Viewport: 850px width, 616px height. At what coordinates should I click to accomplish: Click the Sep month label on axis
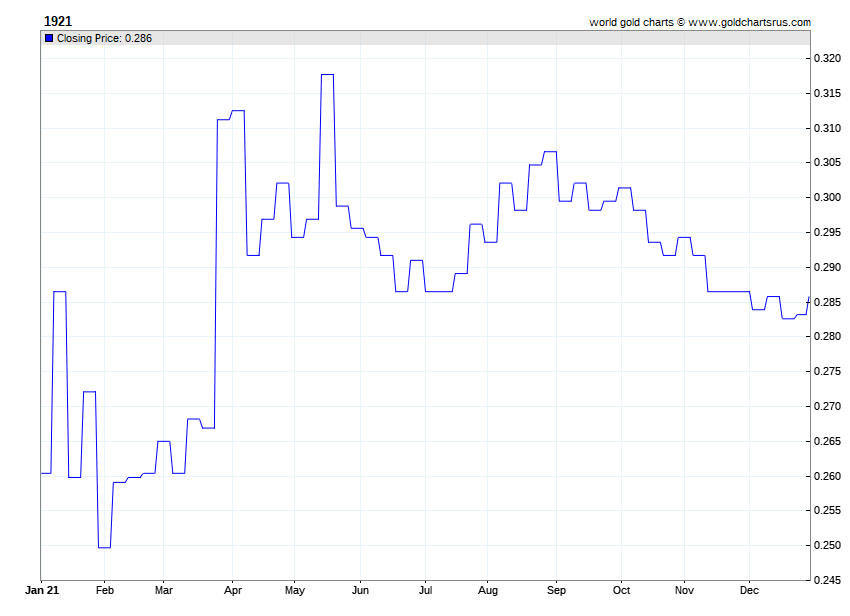556,590
